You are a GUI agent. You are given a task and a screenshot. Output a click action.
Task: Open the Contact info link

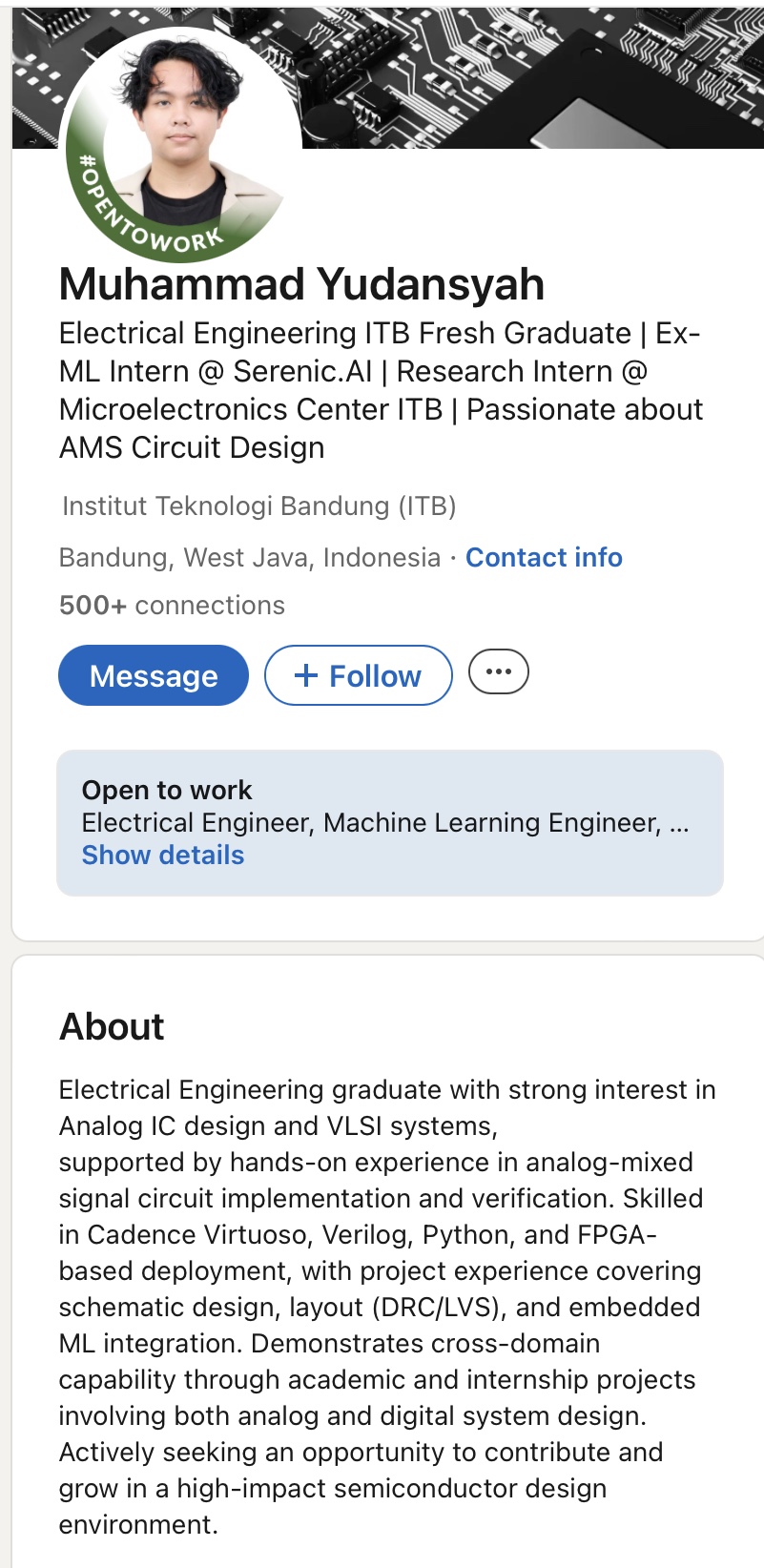(544, 557)
